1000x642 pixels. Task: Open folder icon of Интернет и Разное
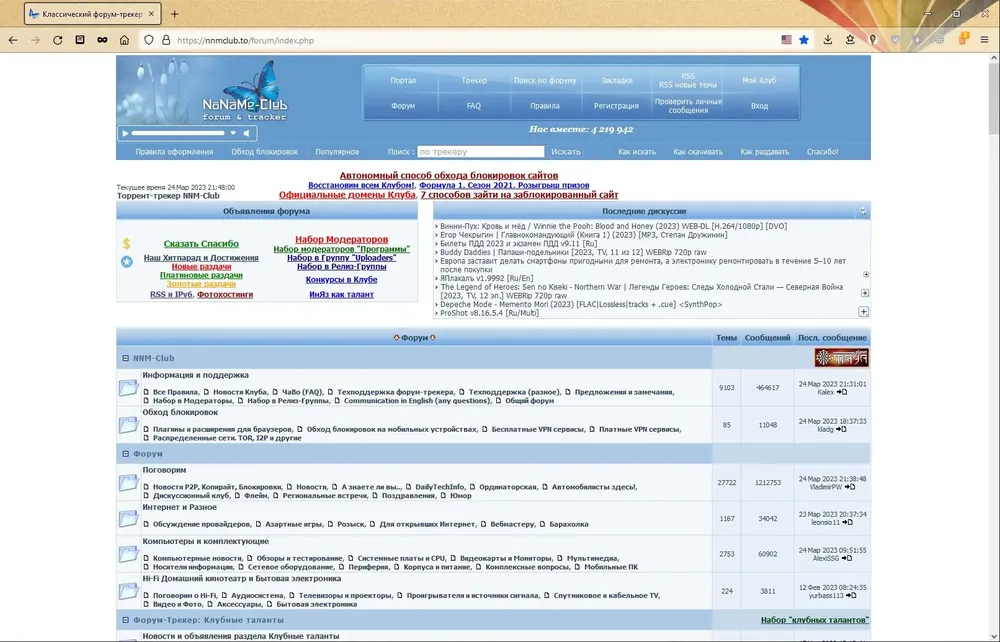tap(128, 519)
